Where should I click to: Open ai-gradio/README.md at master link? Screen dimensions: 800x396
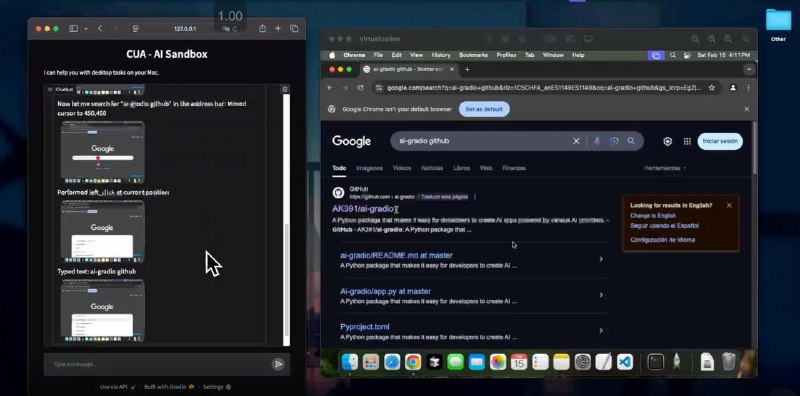396,255
